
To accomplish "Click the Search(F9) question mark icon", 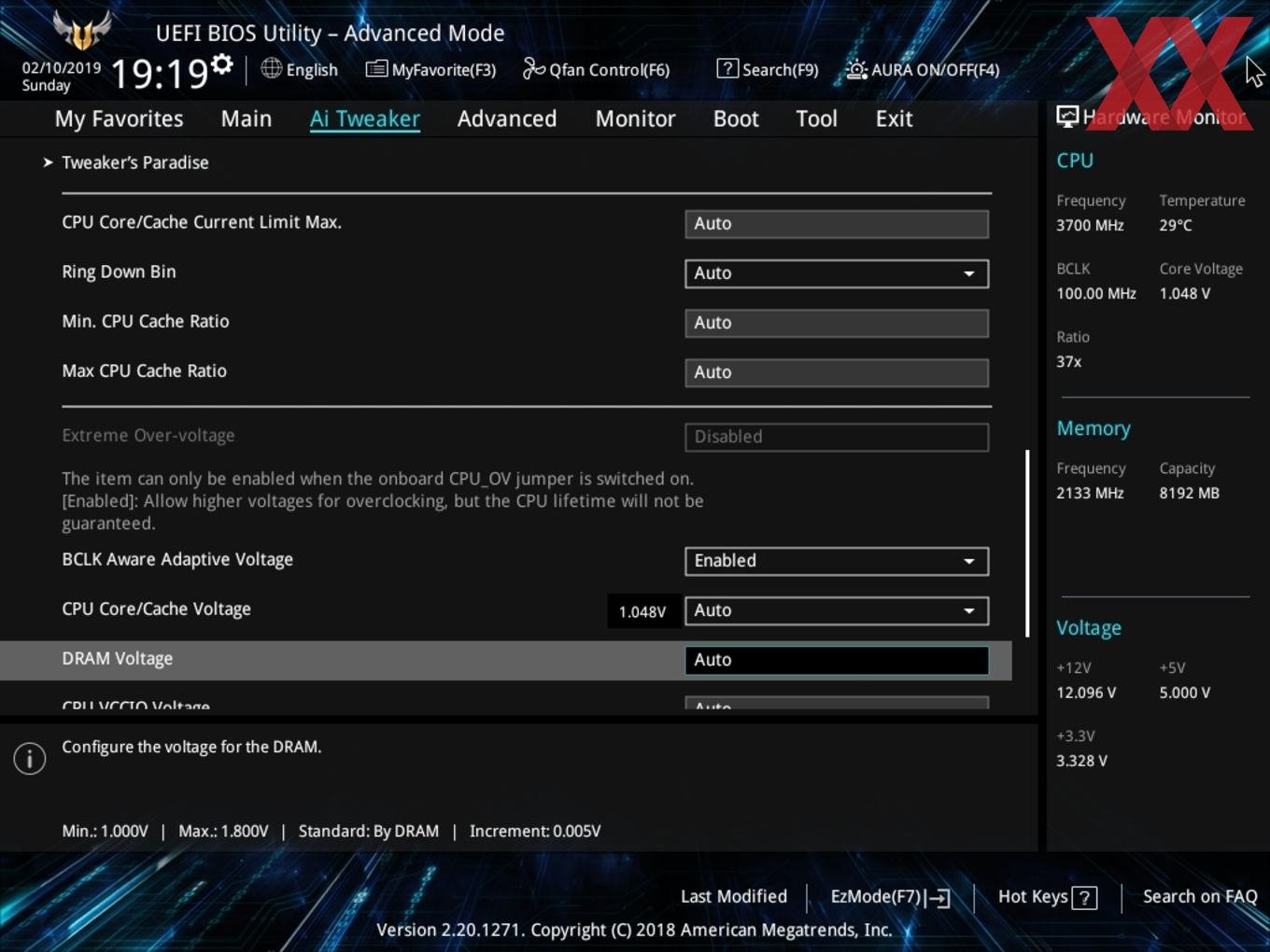I will [727, 68].
